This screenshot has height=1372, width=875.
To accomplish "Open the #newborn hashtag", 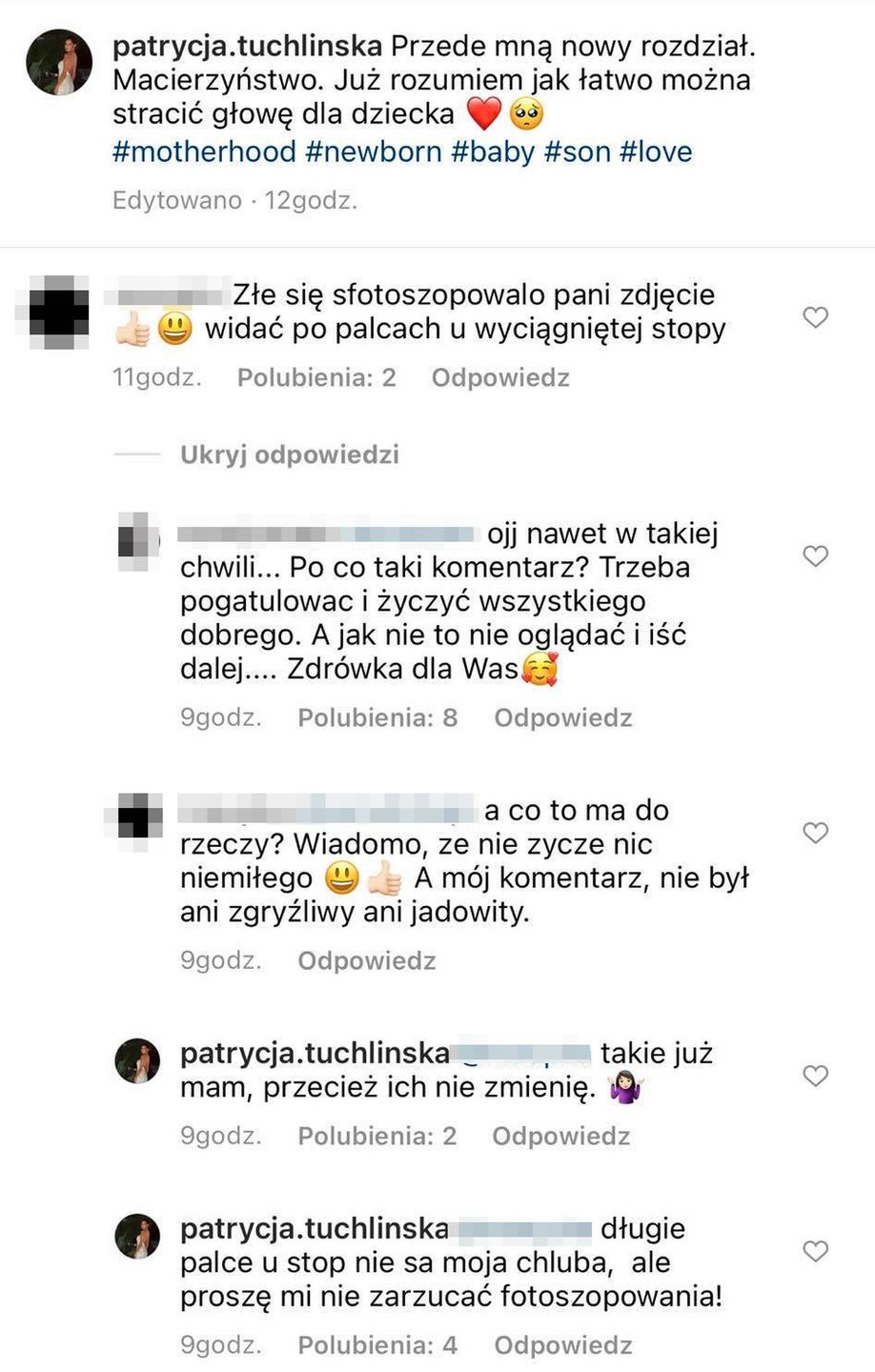I will click(x=374, y=151).
